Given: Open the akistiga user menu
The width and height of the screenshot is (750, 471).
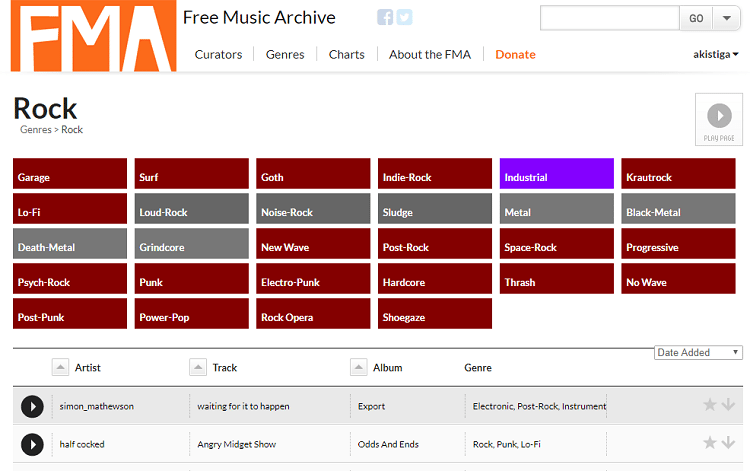Looking at the screenshot, I should click(716, 55).
